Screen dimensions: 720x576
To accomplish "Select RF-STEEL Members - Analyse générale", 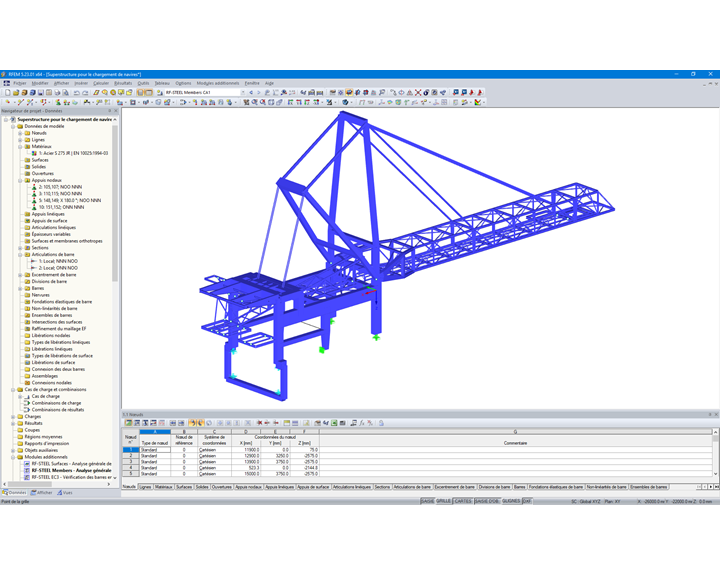I will click(x=71, y=471).
